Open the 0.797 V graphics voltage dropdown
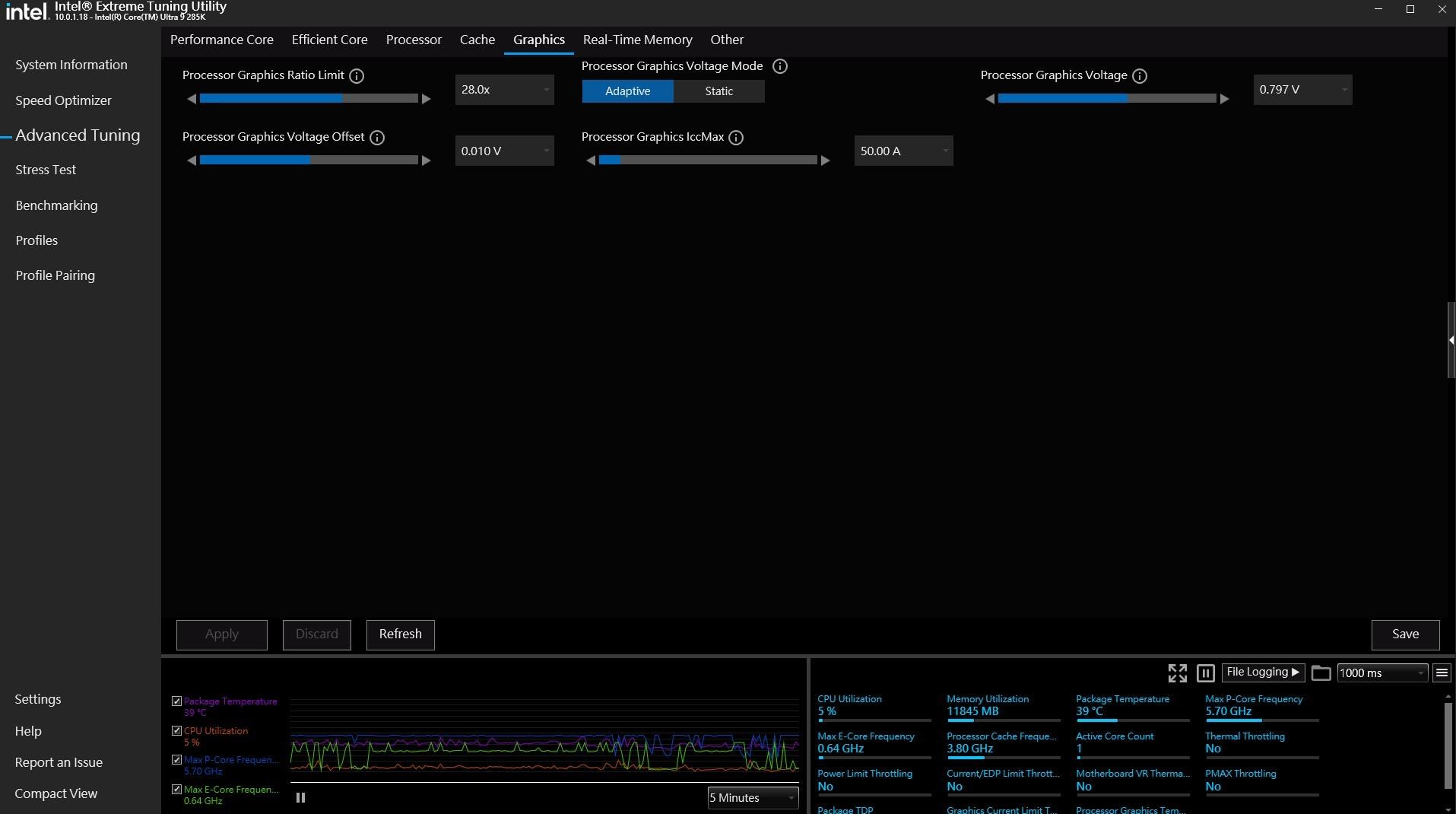This screenshot has width=1456, height=814. point(1302,90)
